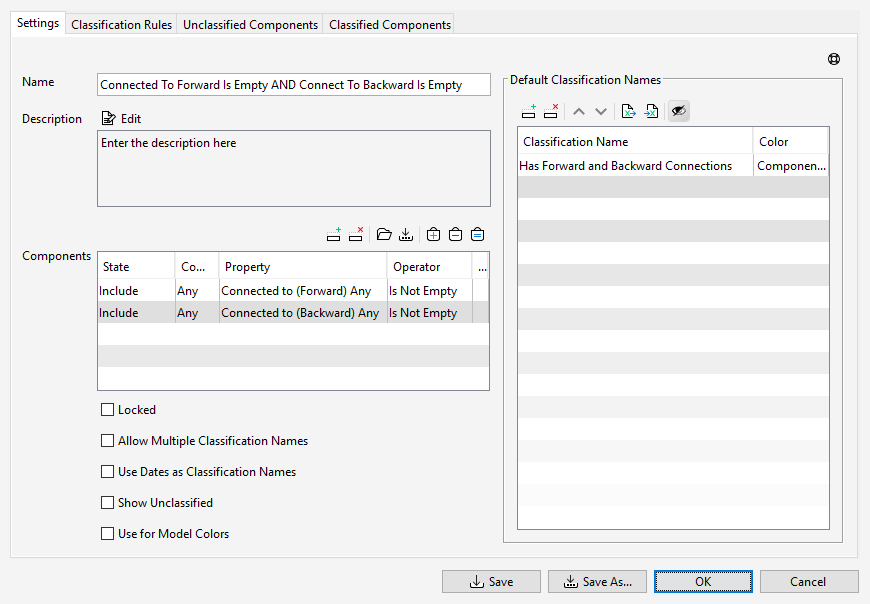870x604 pixels.
Task: Enable the Locked checkbox
Action: [x=107, y=410]
